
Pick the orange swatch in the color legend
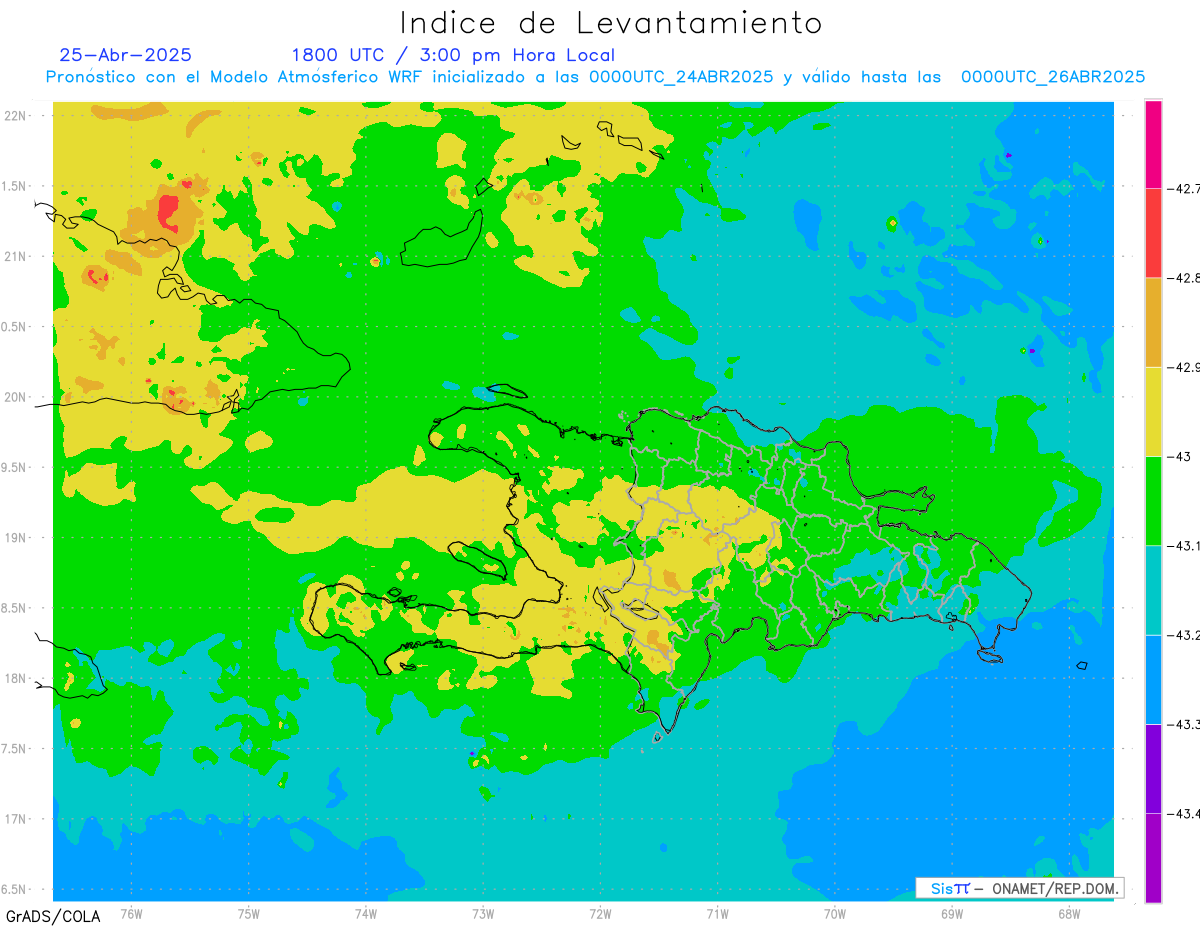1153,322
